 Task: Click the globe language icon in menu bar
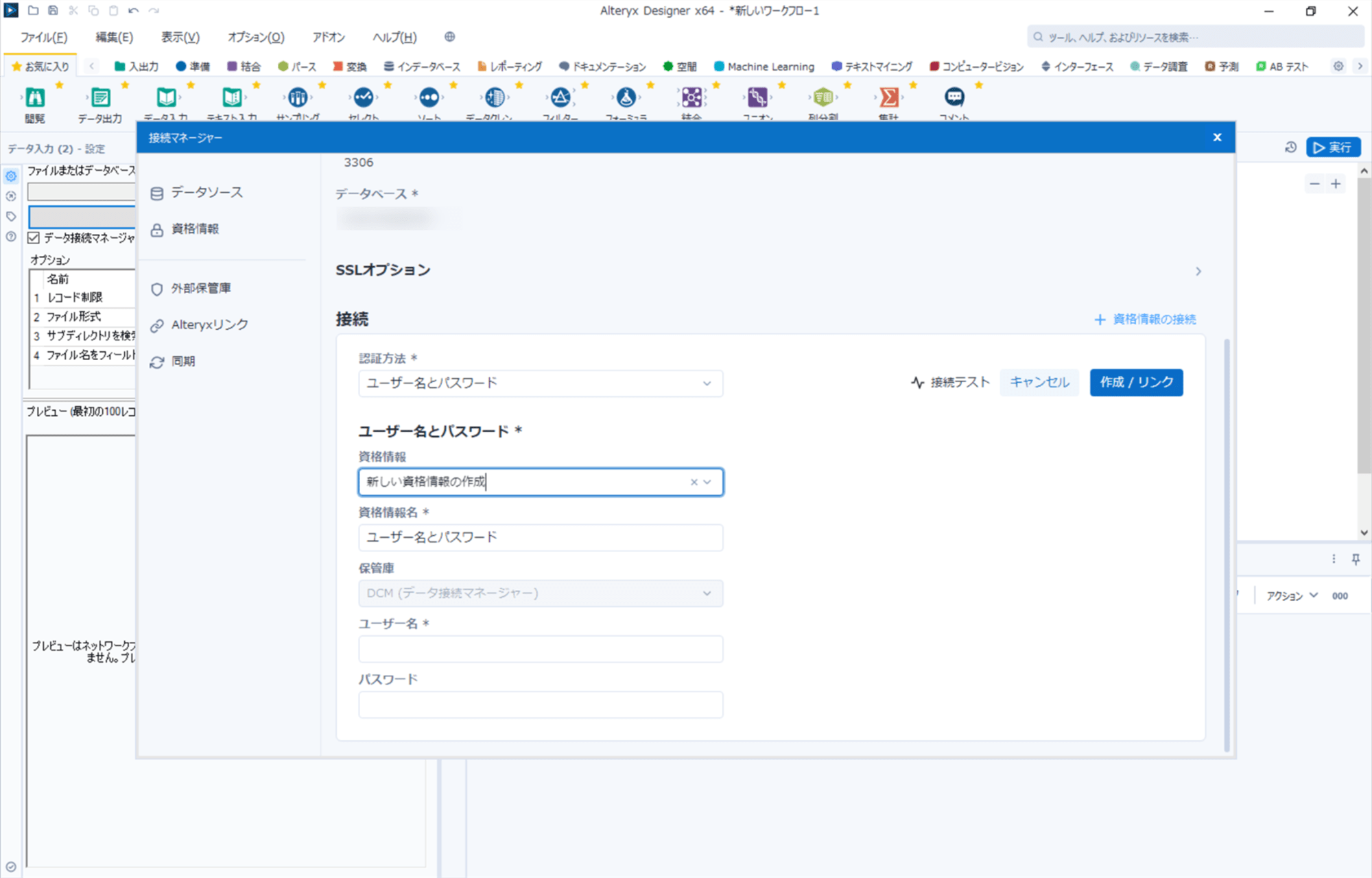(x=449, y=37)
